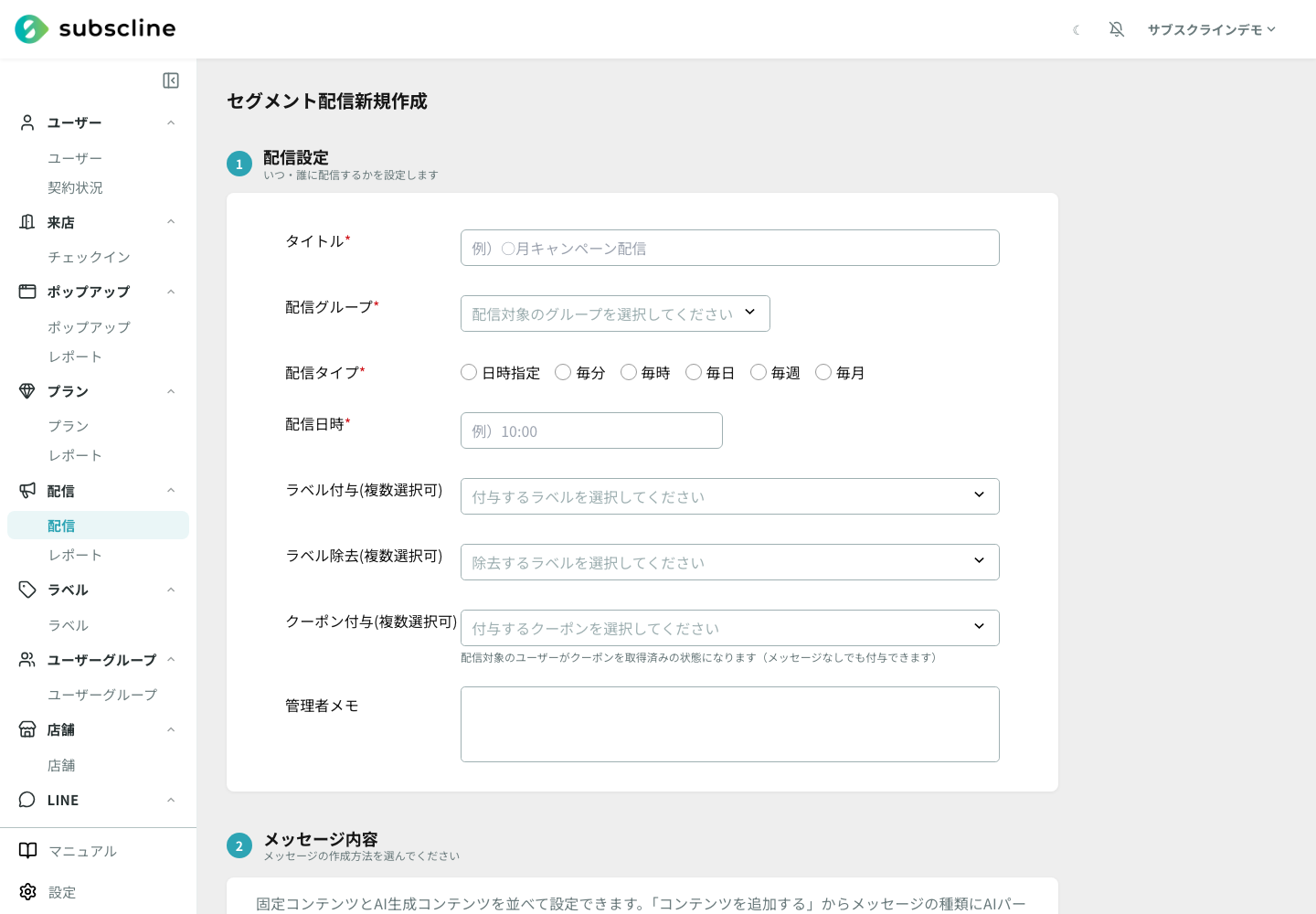Click the ラベル tag icon
Viewport: 1316px width, 914px height.
coord(27,590)
